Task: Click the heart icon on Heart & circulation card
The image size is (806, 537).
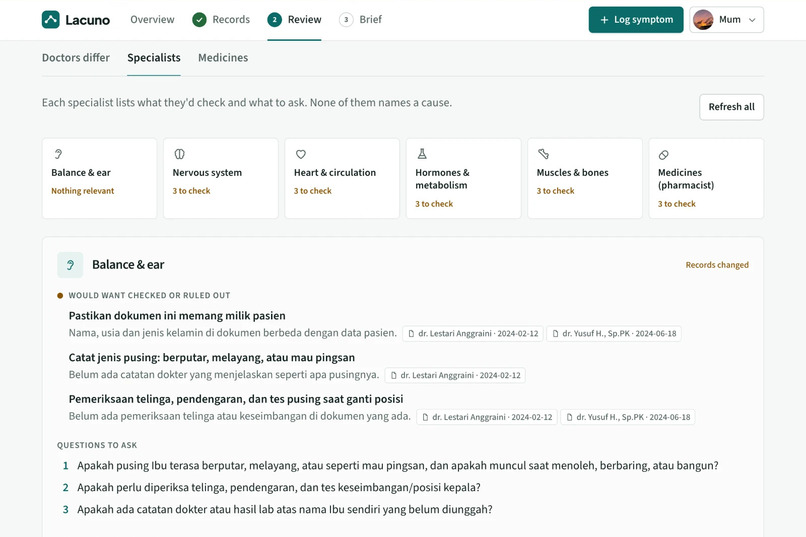Action: tap(301, 154)
